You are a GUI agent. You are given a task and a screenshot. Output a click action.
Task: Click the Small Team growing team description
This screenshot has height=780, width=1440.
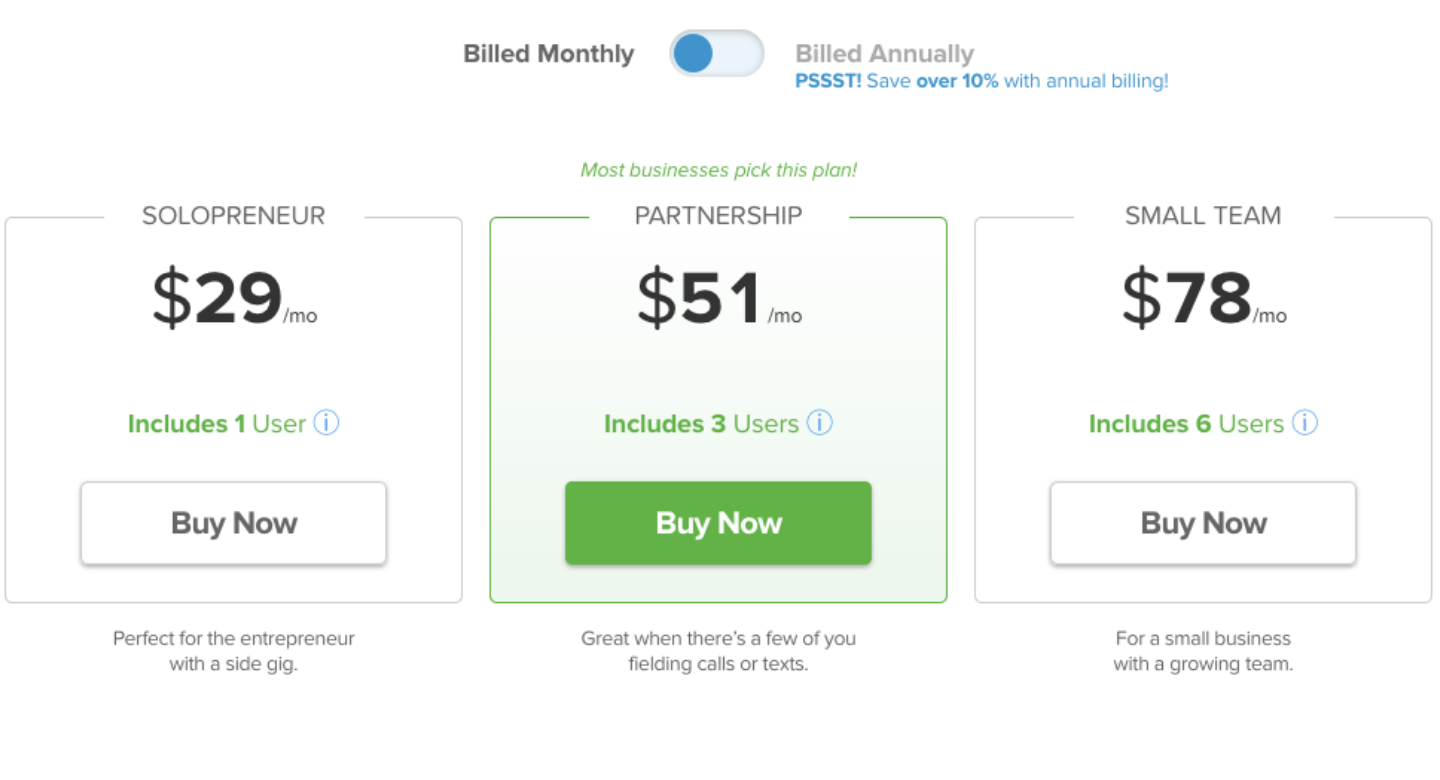click(1203, 650)
